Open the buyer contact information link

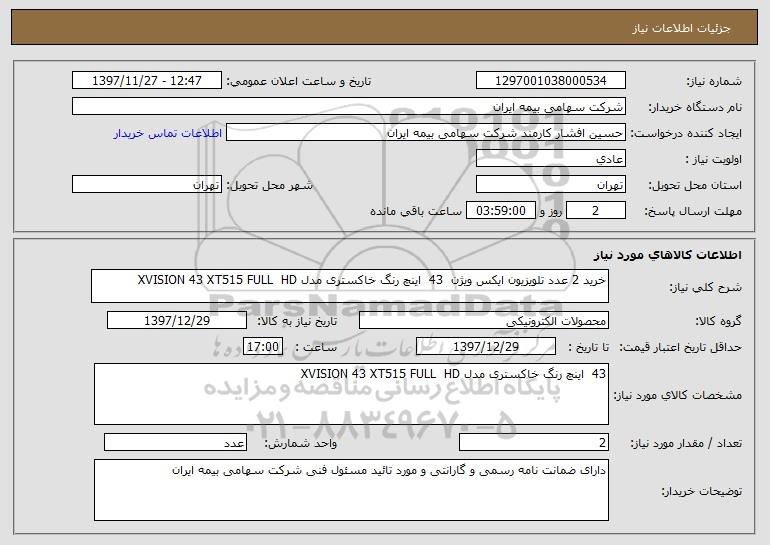(168, 133)
